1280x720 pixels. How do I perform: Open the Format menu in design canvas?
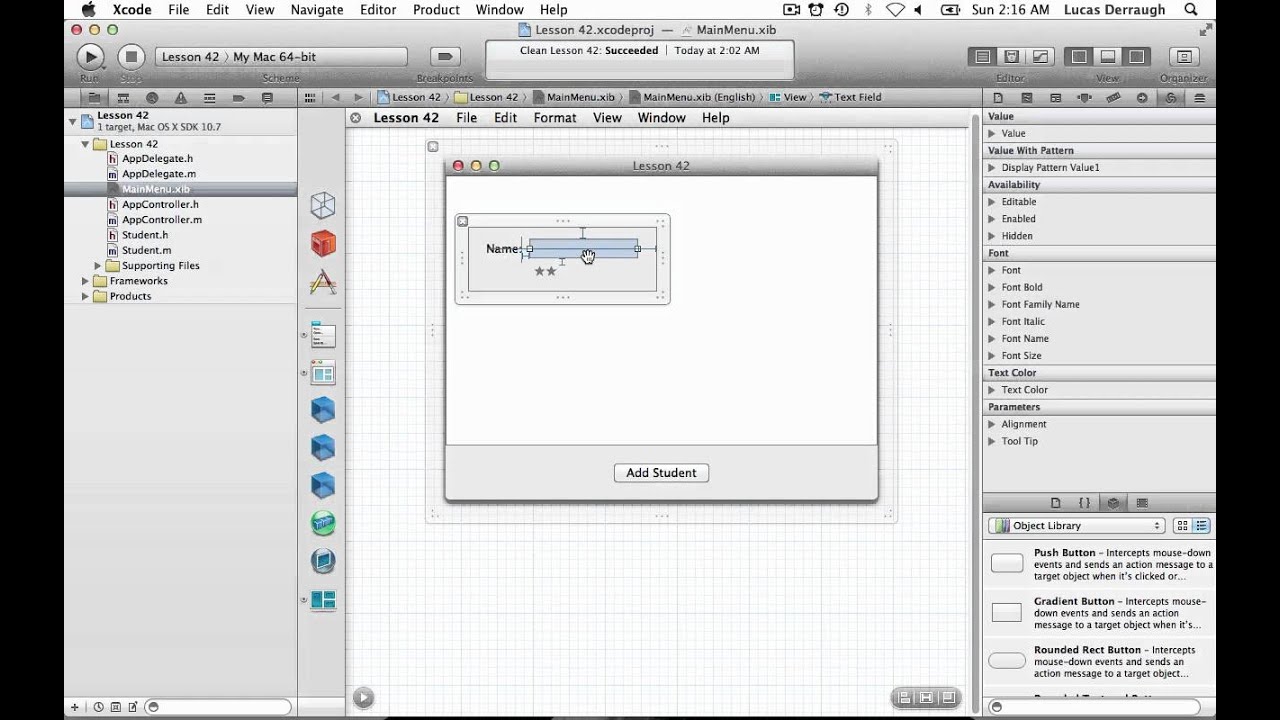click(x=555, y=118)
